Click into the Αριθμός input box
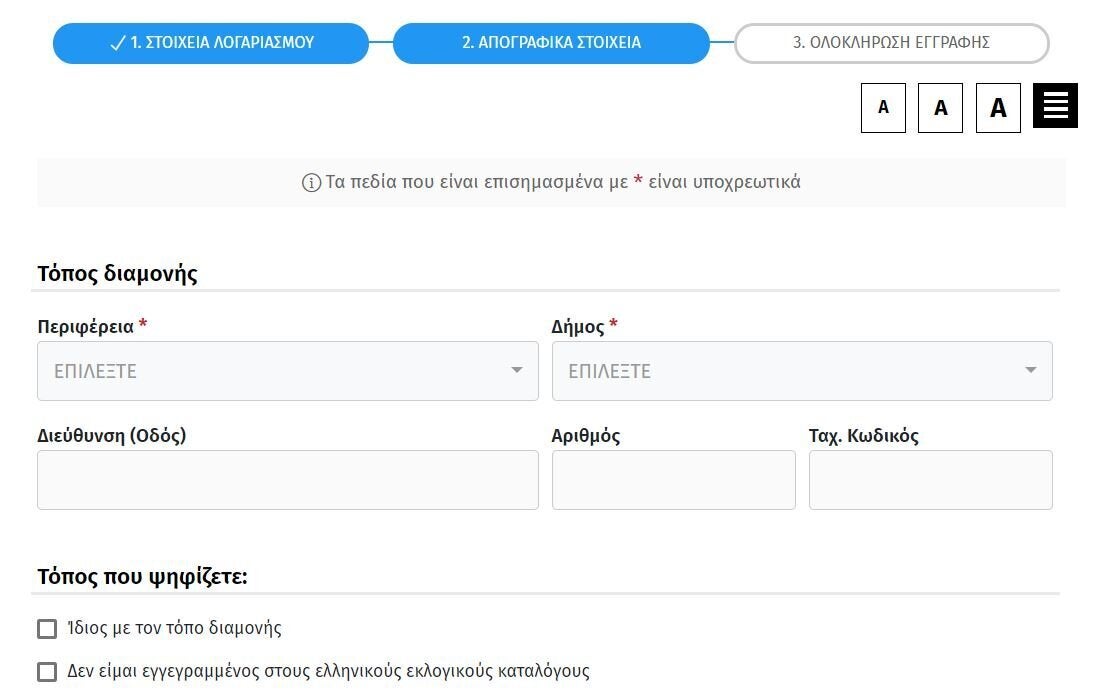Image resolution: width=1099 pixels, height=694 pixels. tap(673, 480)
